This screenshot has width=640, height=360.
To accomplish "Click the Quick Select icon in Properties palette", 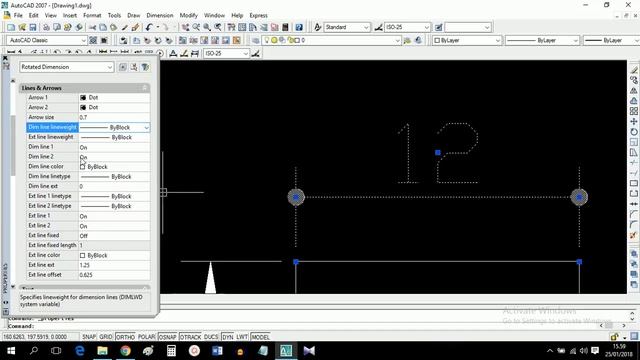I will [x=145, y=67].
